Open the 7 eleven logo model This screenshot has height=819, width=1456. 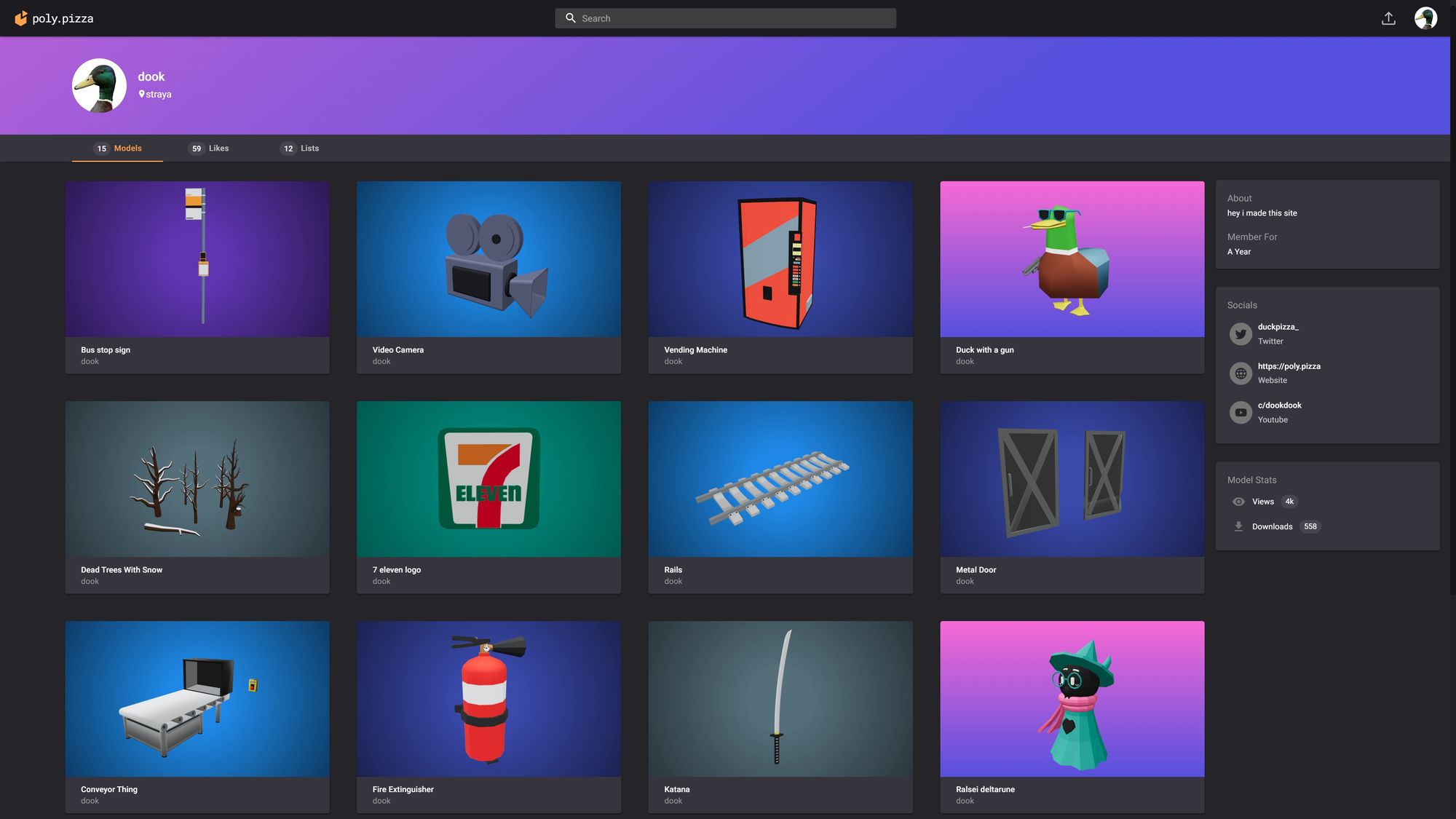pos(488,479)
